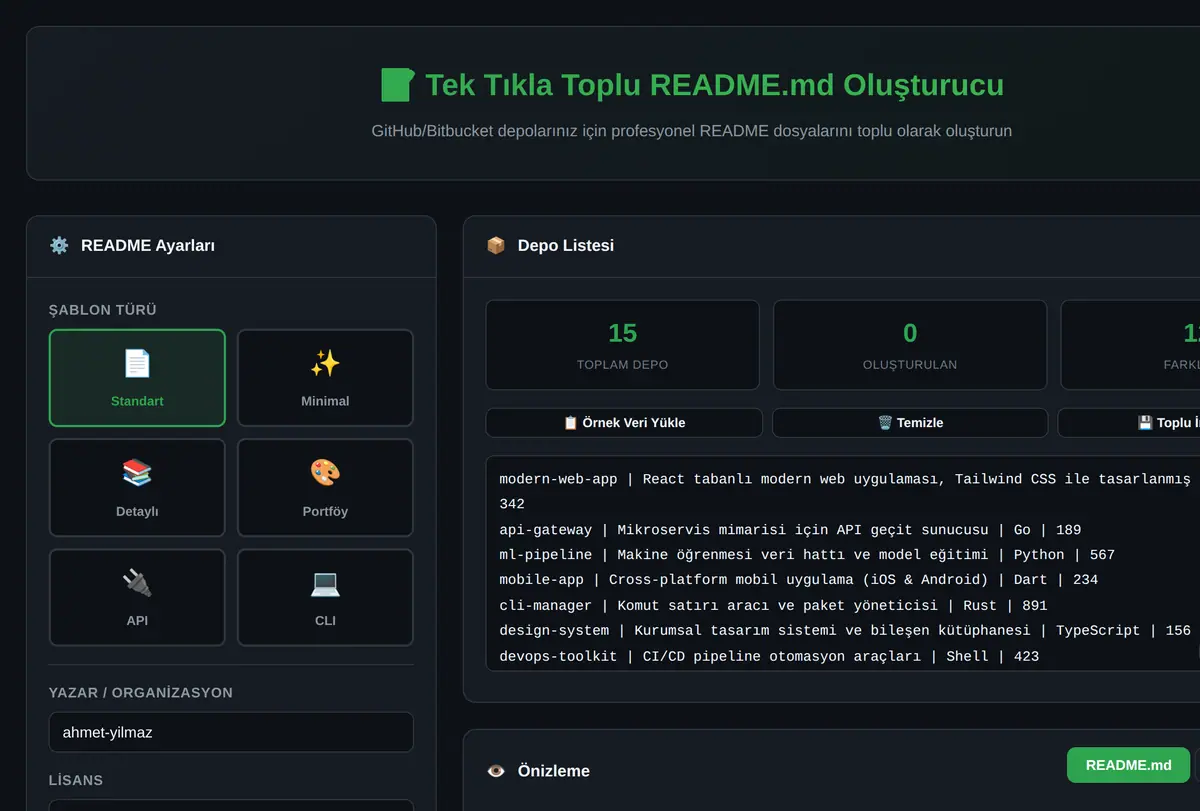Screen dimensions: 1200x811
Task: Click the Depo Listesi package icon
Action: (x=496, y=245)
